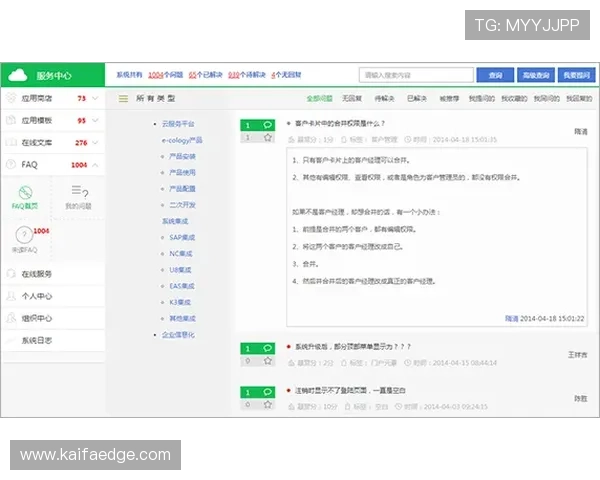Click the clock icon of 2014-04-03 timestamp

tap(398, 407)
